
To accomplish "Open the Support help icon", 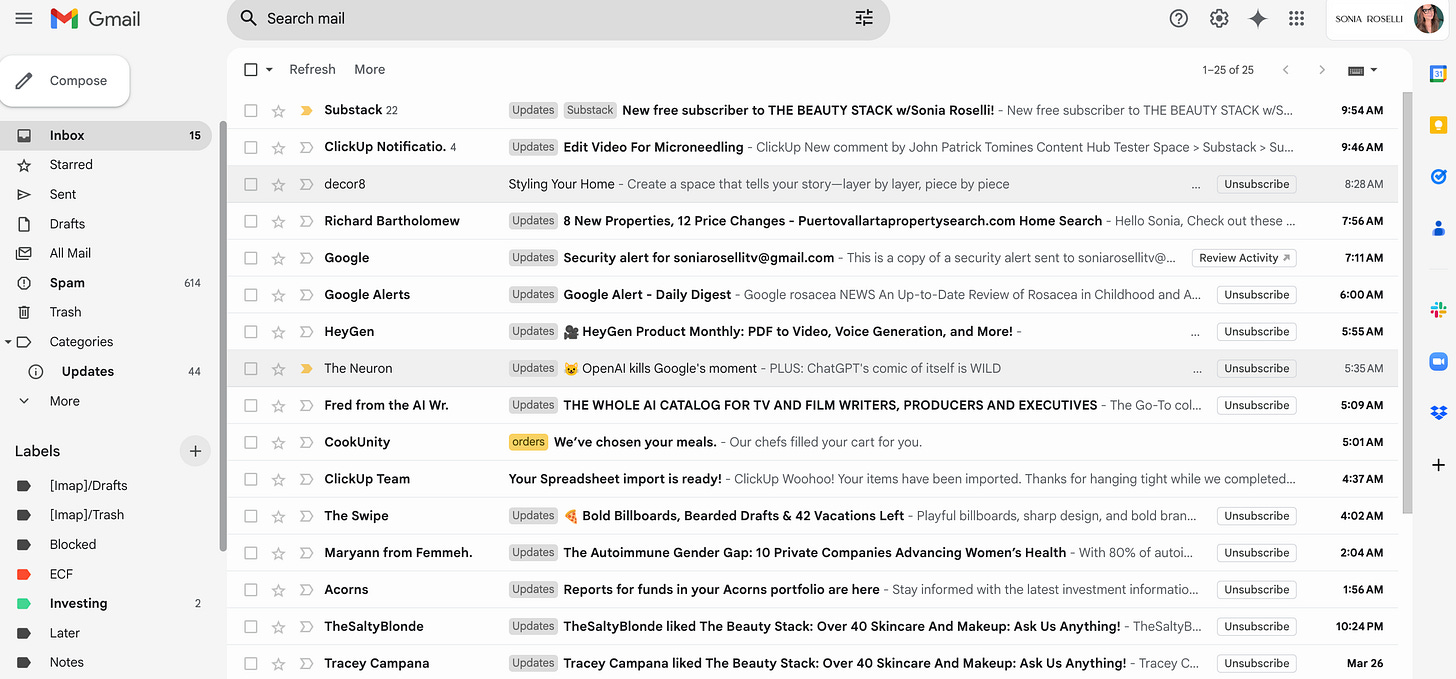I will coord(1179,18).
